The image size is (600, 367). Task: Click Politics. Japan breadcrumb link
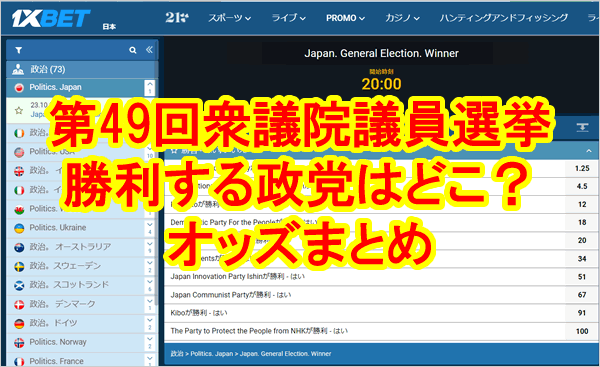(x=212, y=354)
